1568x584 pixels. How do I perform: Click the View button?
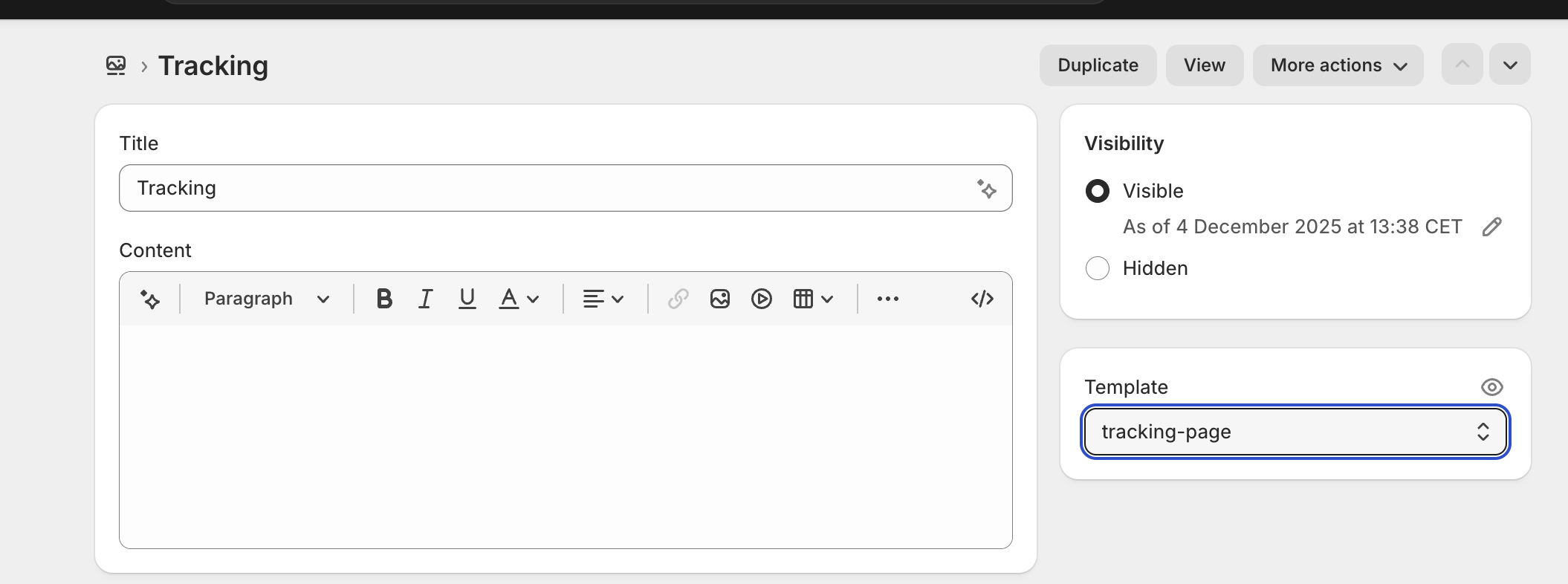click(1204, 65)
